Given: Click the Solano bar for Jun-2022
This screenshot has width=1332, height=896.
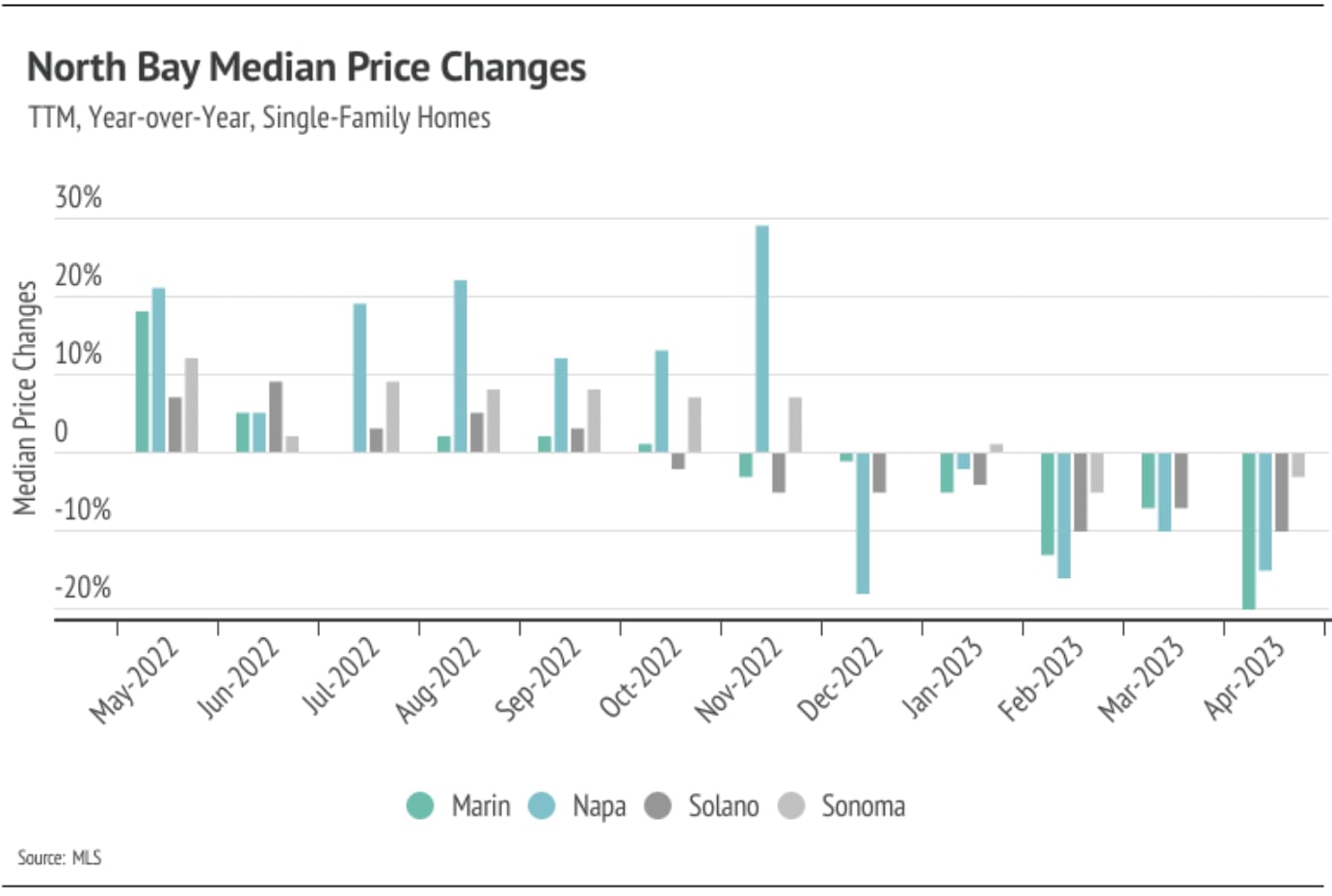Looking at the screenshot, I should point(276,416).
